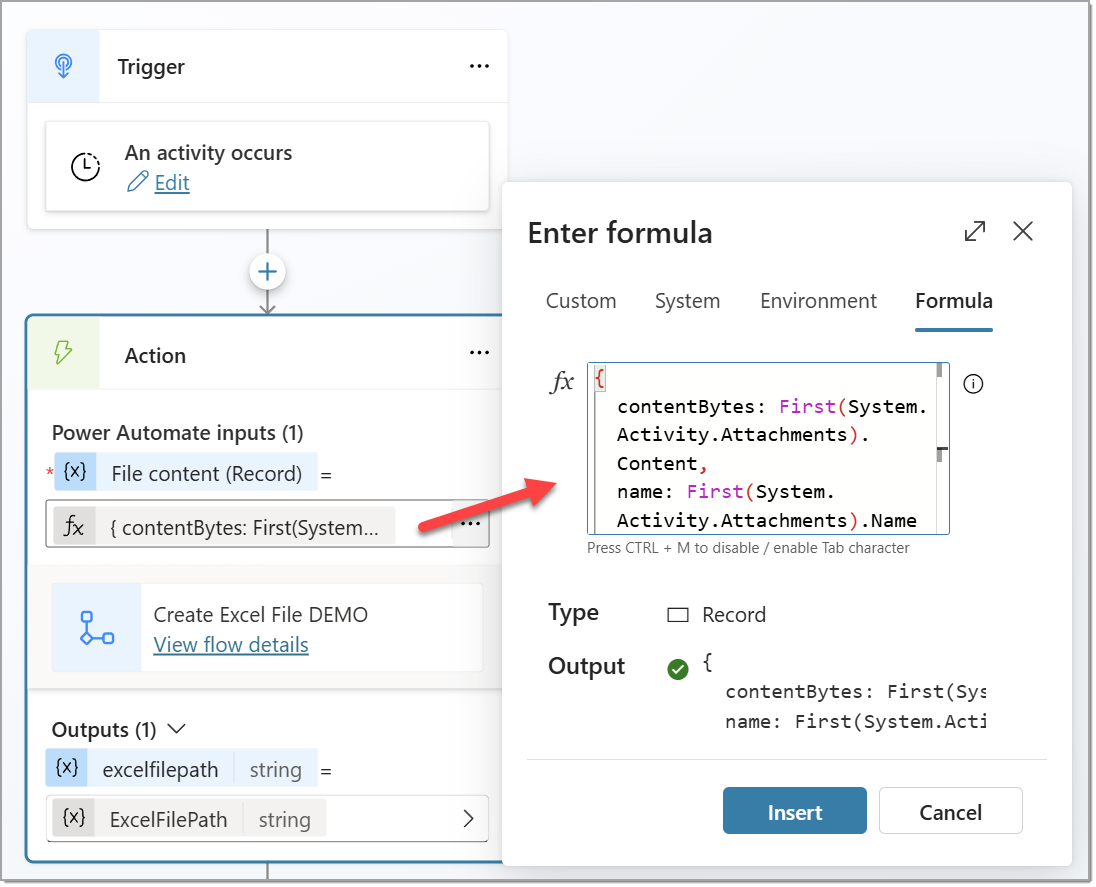
Task: Open the Edit link under An activity occurs
Action: coord(171,183)
